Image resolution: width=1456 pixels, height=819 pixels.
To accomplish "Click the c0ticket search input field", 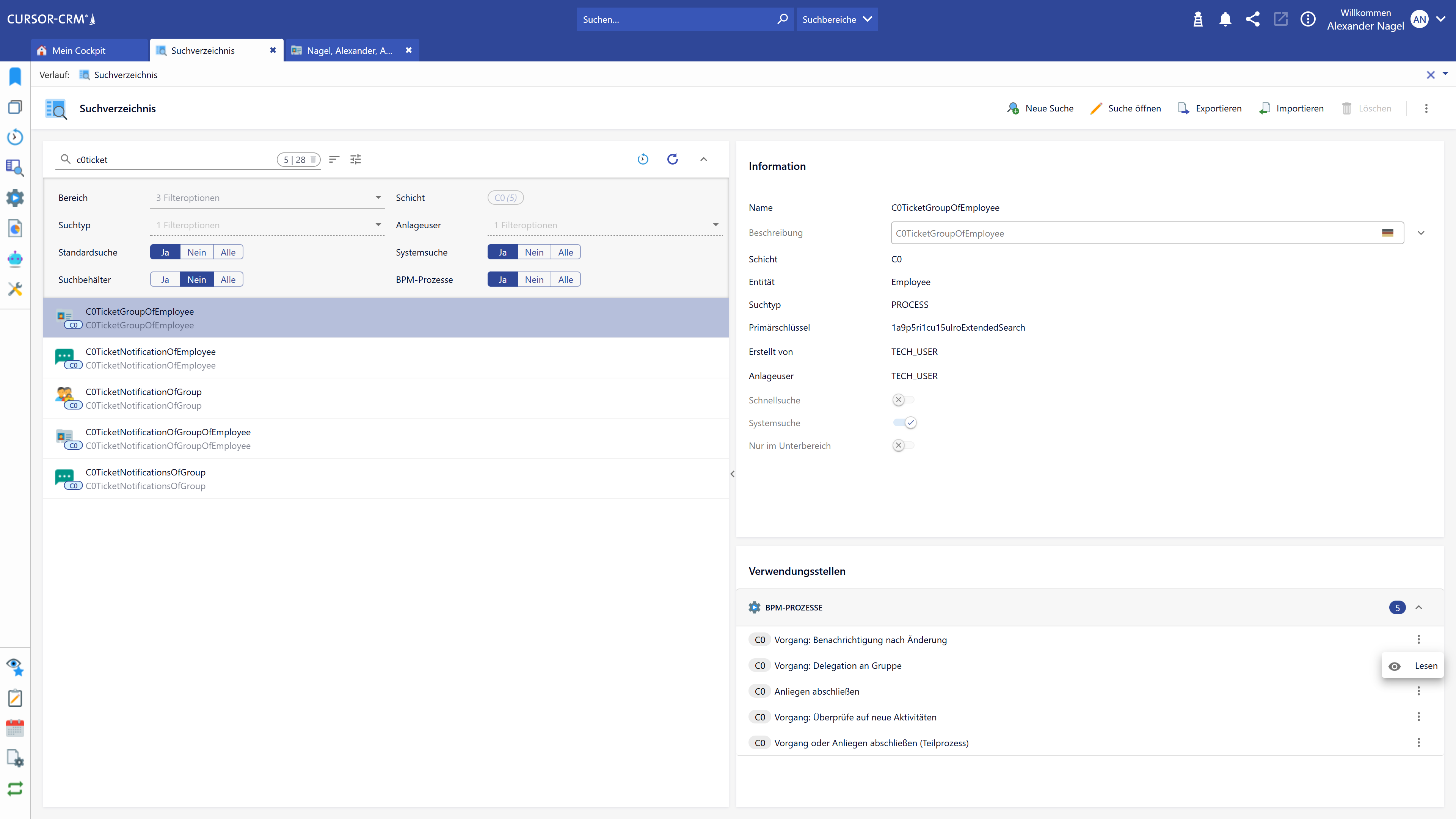I will click(175, 160).
